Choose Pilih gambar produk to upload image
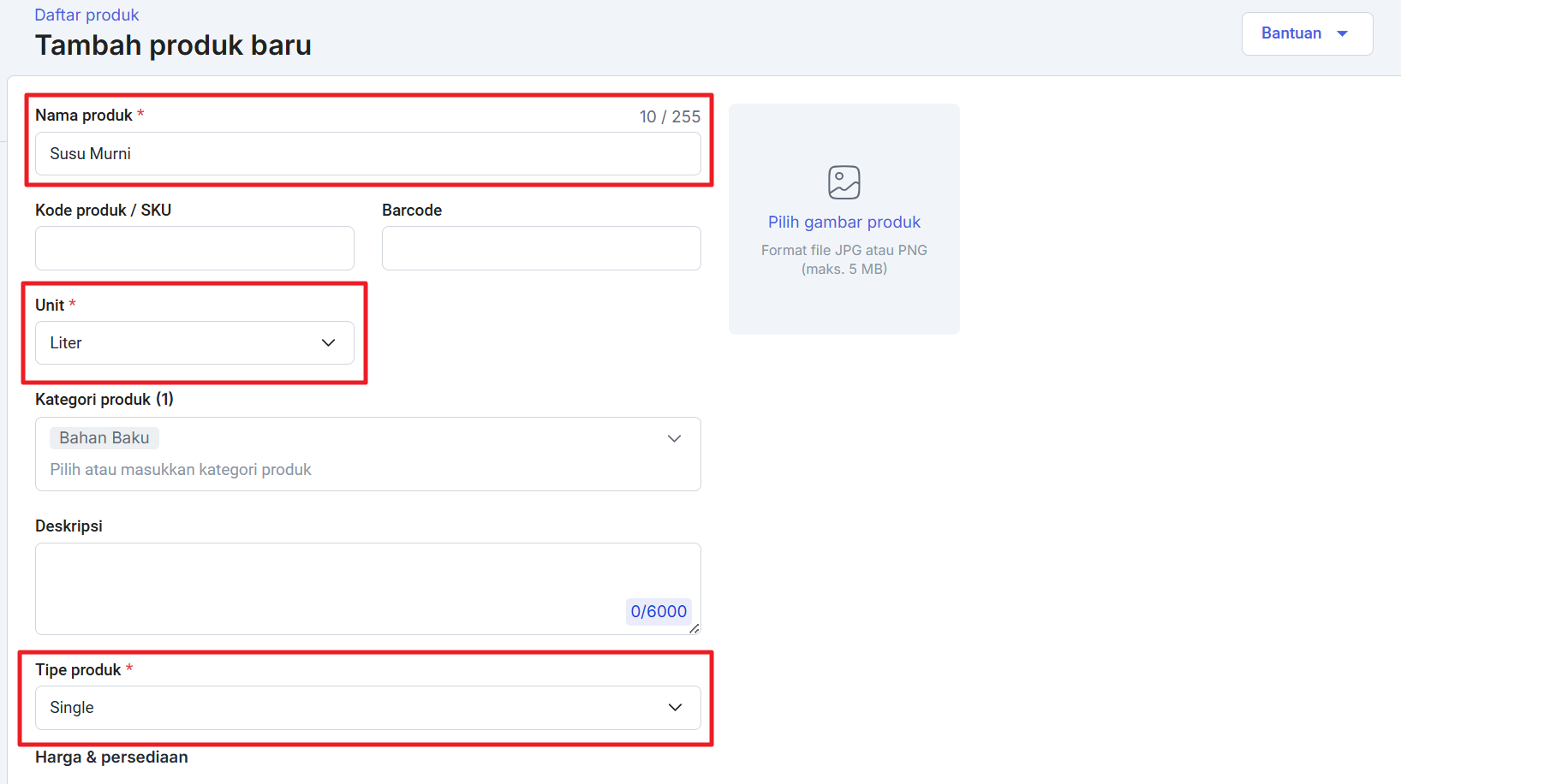 coord(844,223)
